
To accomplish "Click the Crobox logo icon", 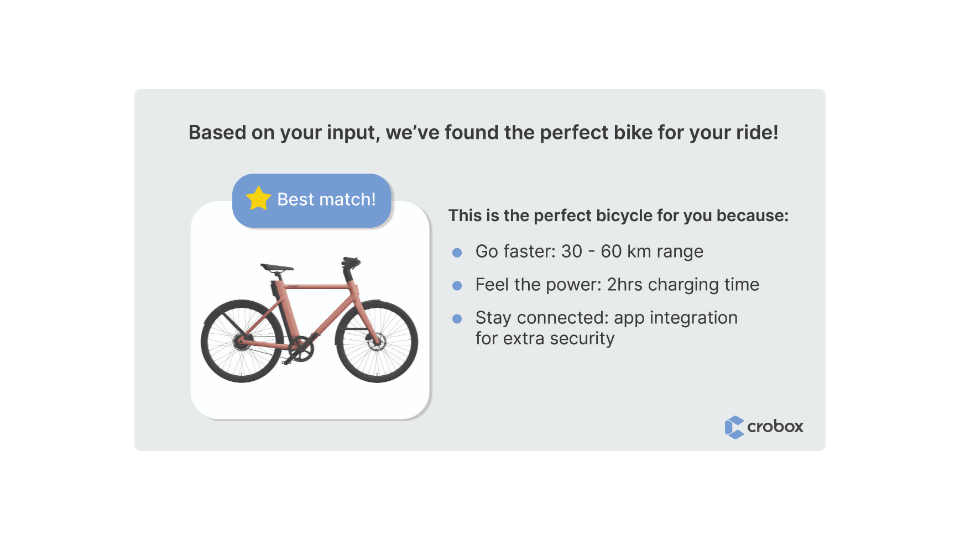I will point(735,427).
